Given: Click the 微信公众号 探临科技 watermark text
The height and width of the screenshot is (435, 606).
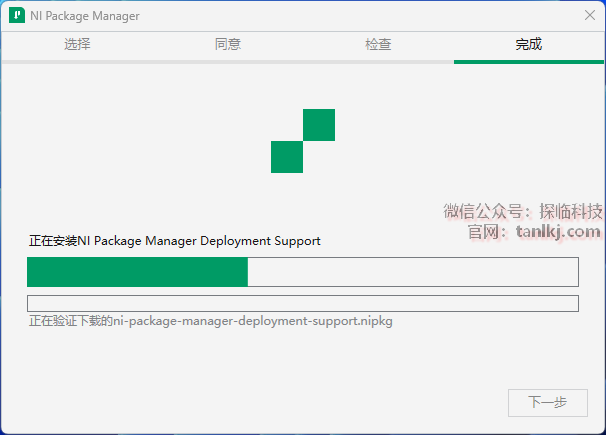Looking at the screenshot, I should [x=523, y=212].
